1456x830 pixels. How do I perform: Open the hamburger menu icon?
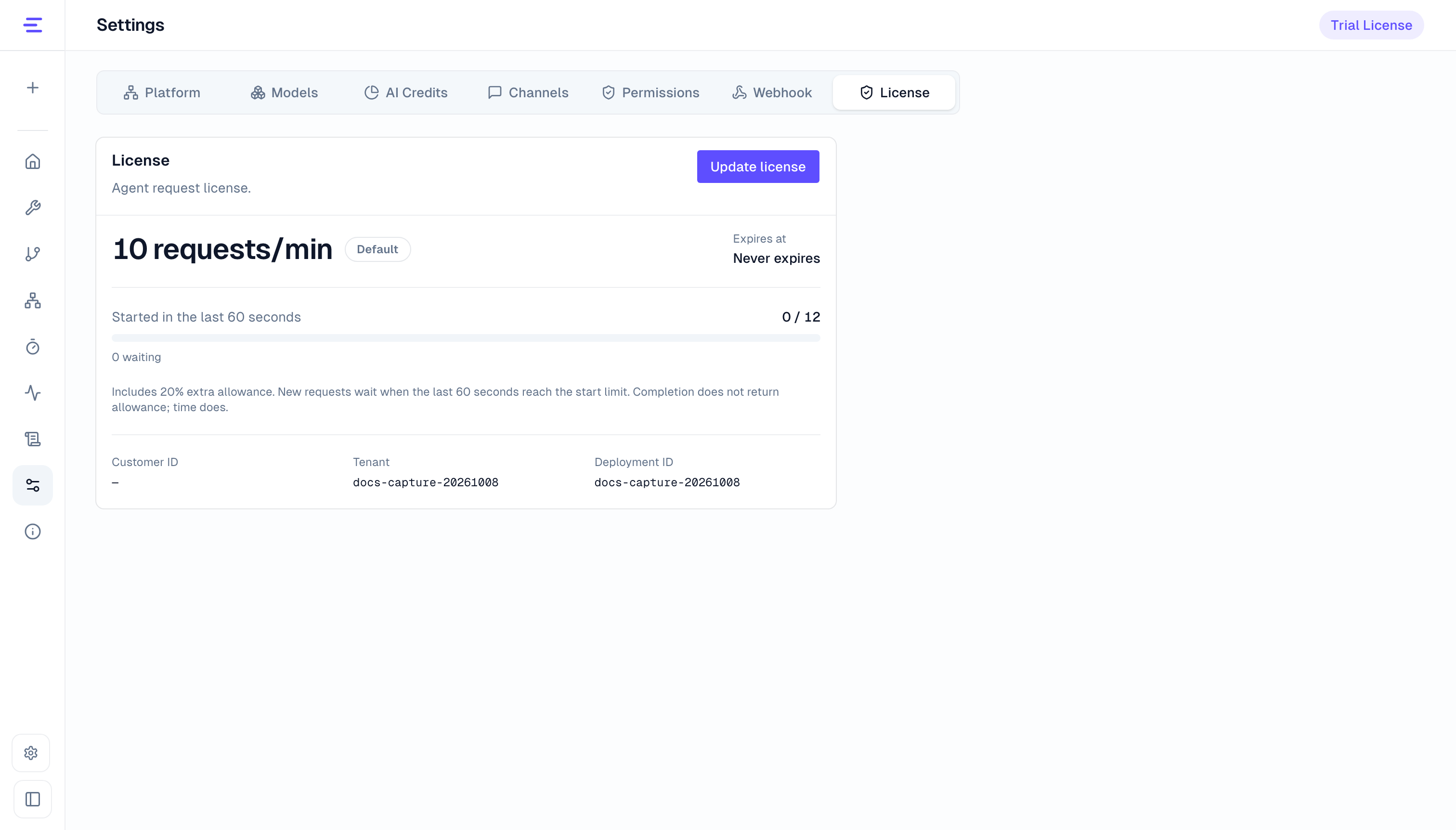[x=32, y=25]
